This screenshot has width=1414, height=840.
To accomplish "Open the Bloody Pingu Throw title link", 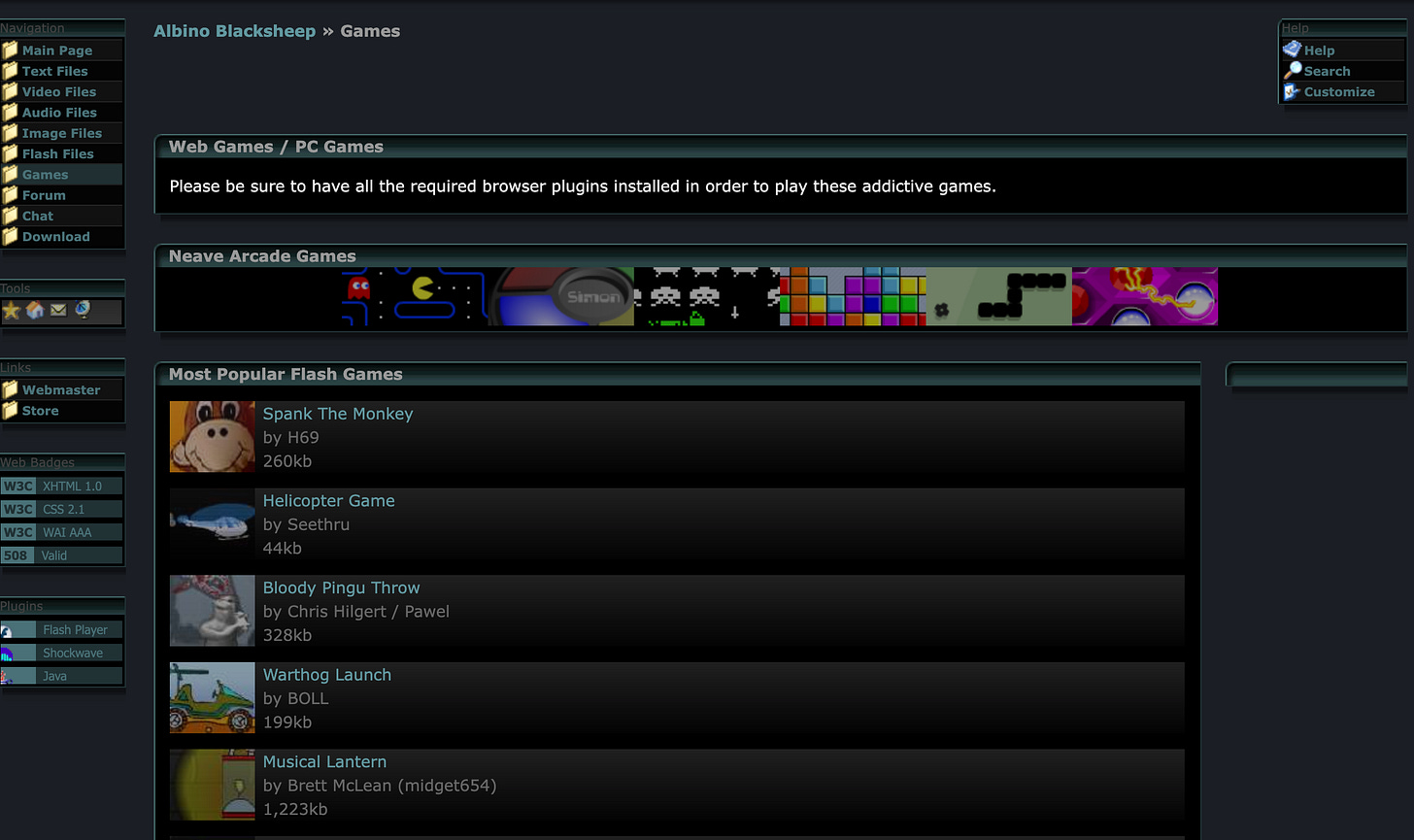I will click(x=342, y=588).
